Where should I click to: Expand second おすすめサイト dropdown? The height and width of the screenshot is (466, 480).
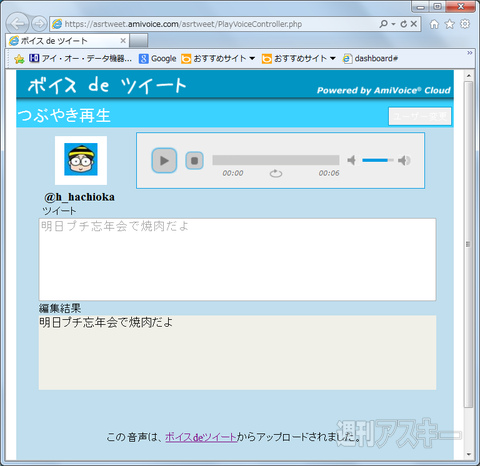(333, 58)
